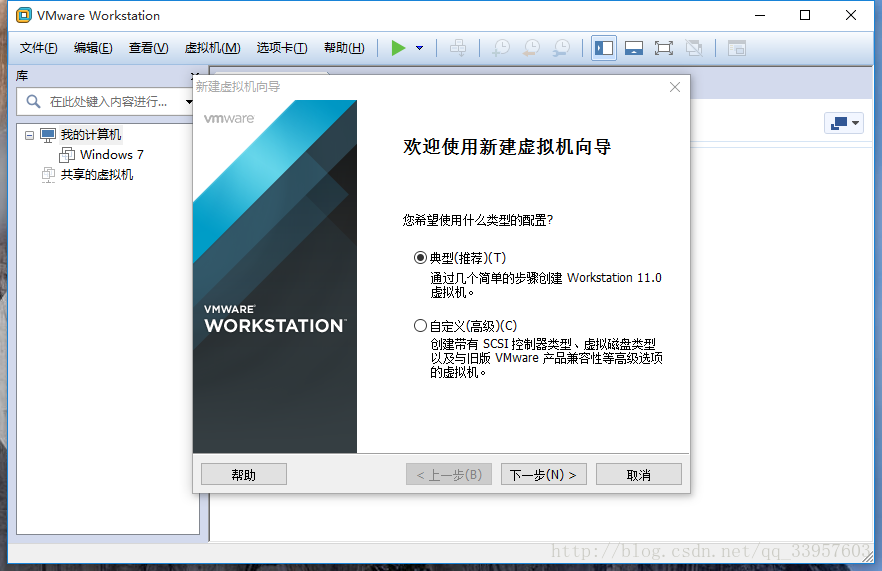Open the 选项卡(T) menu

click(282, 48)
